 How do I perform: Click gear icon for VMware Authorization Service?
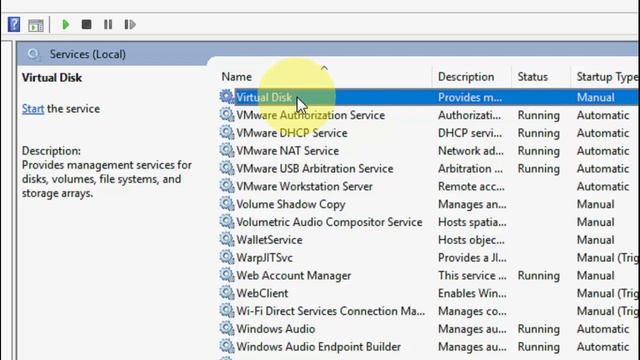pyautogui.click(x=227, y=115)
